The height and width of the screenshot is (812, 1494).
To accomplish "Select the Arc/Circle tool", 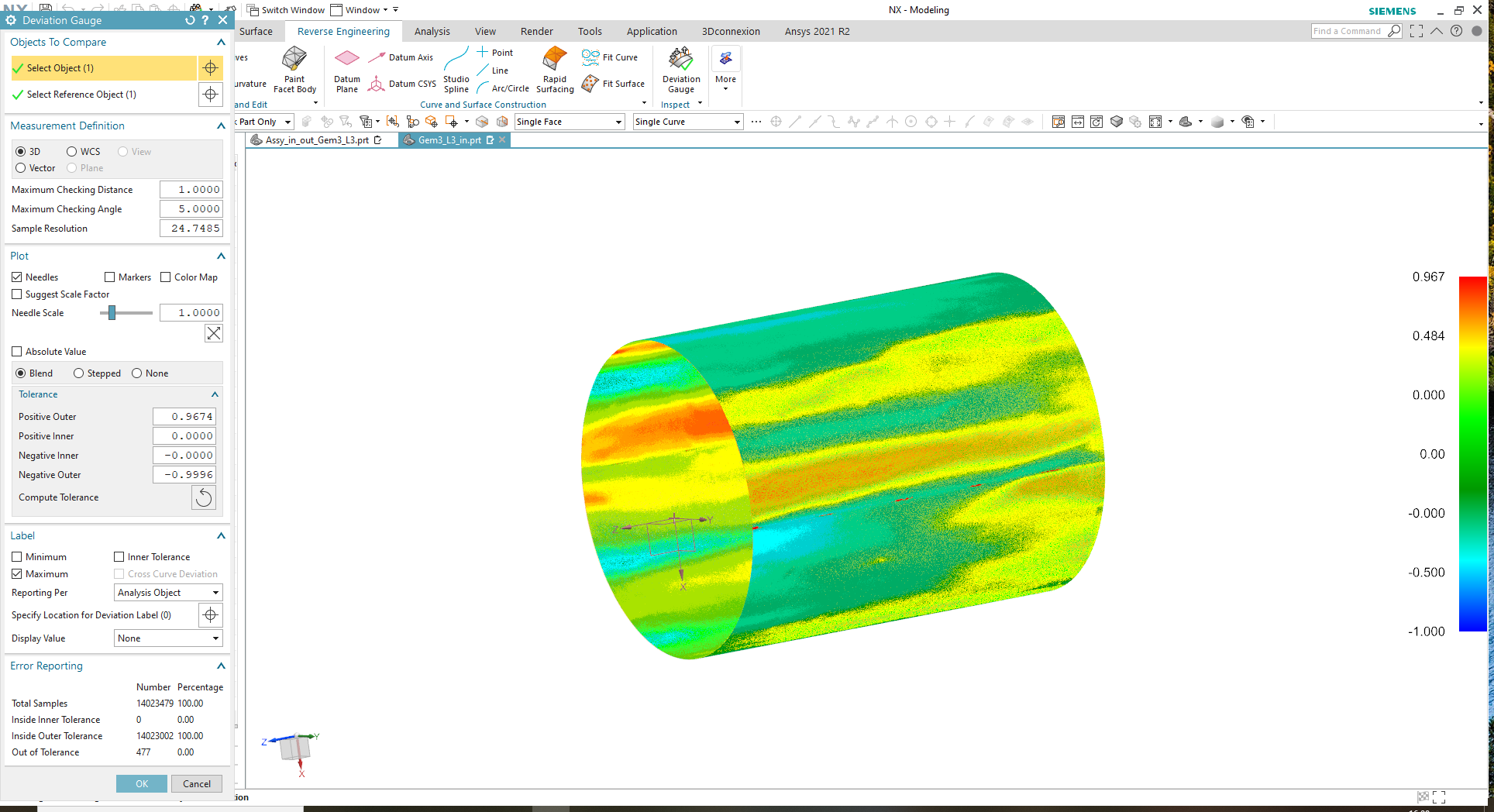I will 503,88.
